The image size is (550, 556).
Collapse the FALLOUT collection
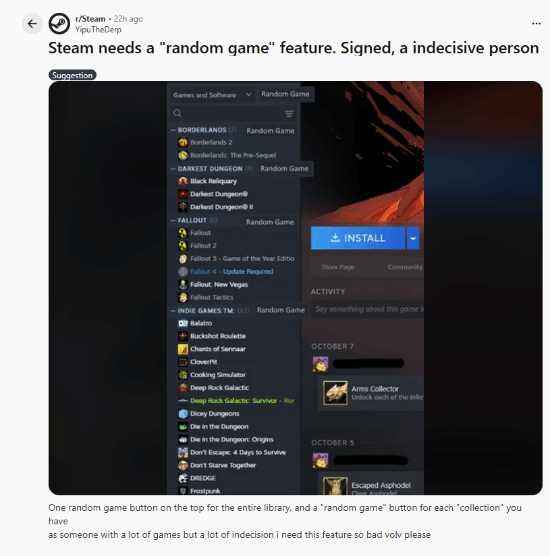pos(173,221)
